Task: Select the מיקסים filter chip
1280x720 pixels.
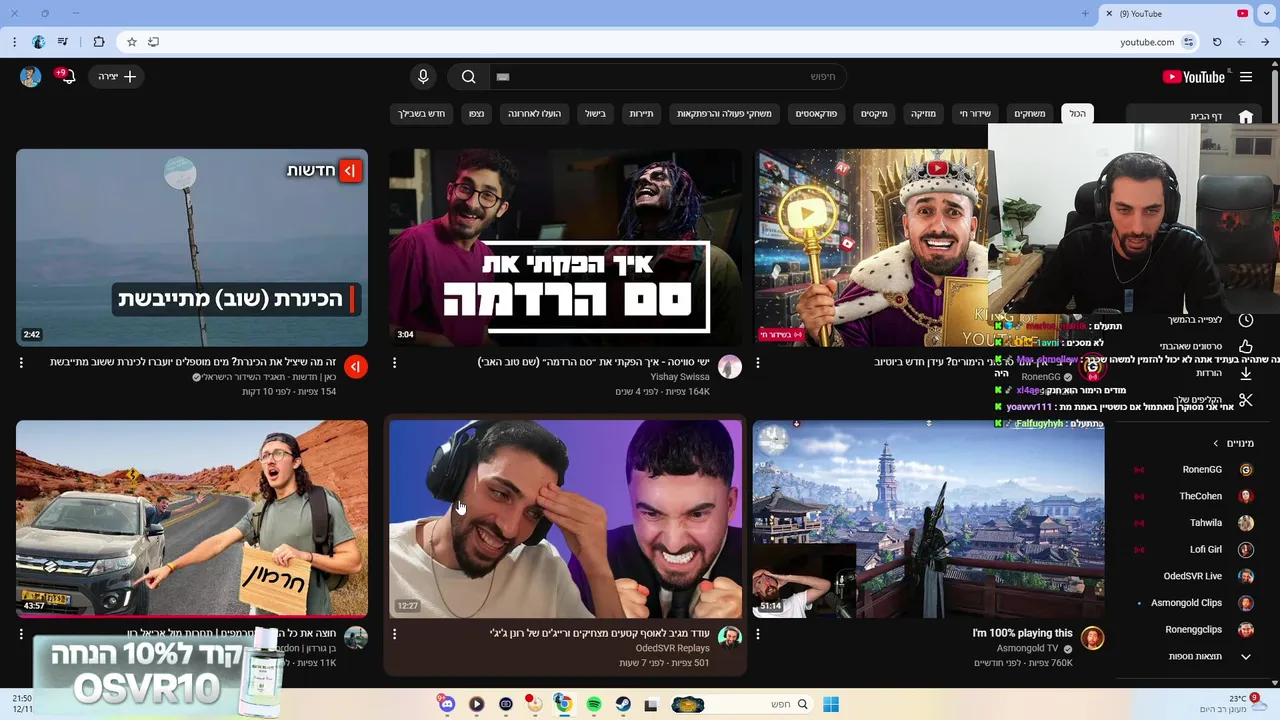Action: pyautogui.click(x=874, y=114)
